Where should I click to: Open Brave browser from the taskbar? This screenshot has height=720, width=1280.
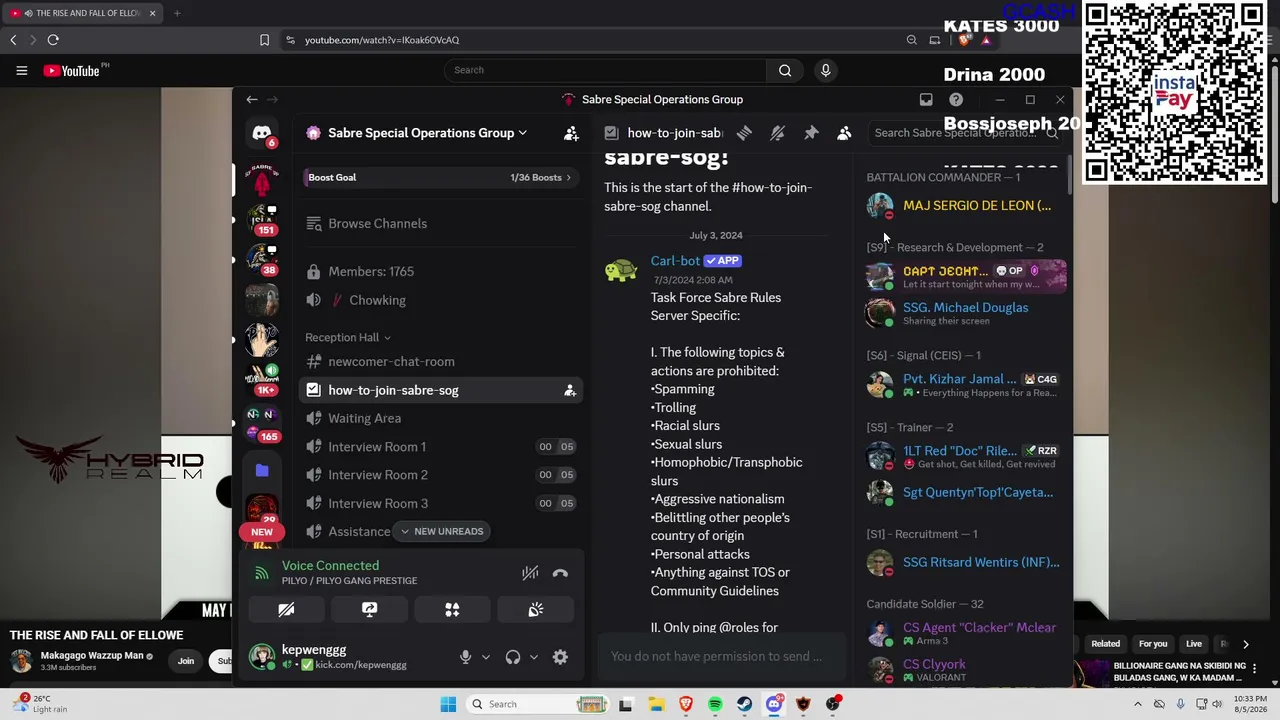tap(686, 704)
